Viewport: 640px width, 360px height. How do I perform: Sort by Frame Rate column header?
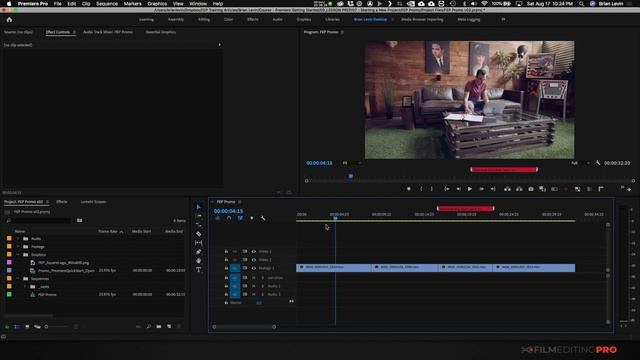click(x=108, y=231)
